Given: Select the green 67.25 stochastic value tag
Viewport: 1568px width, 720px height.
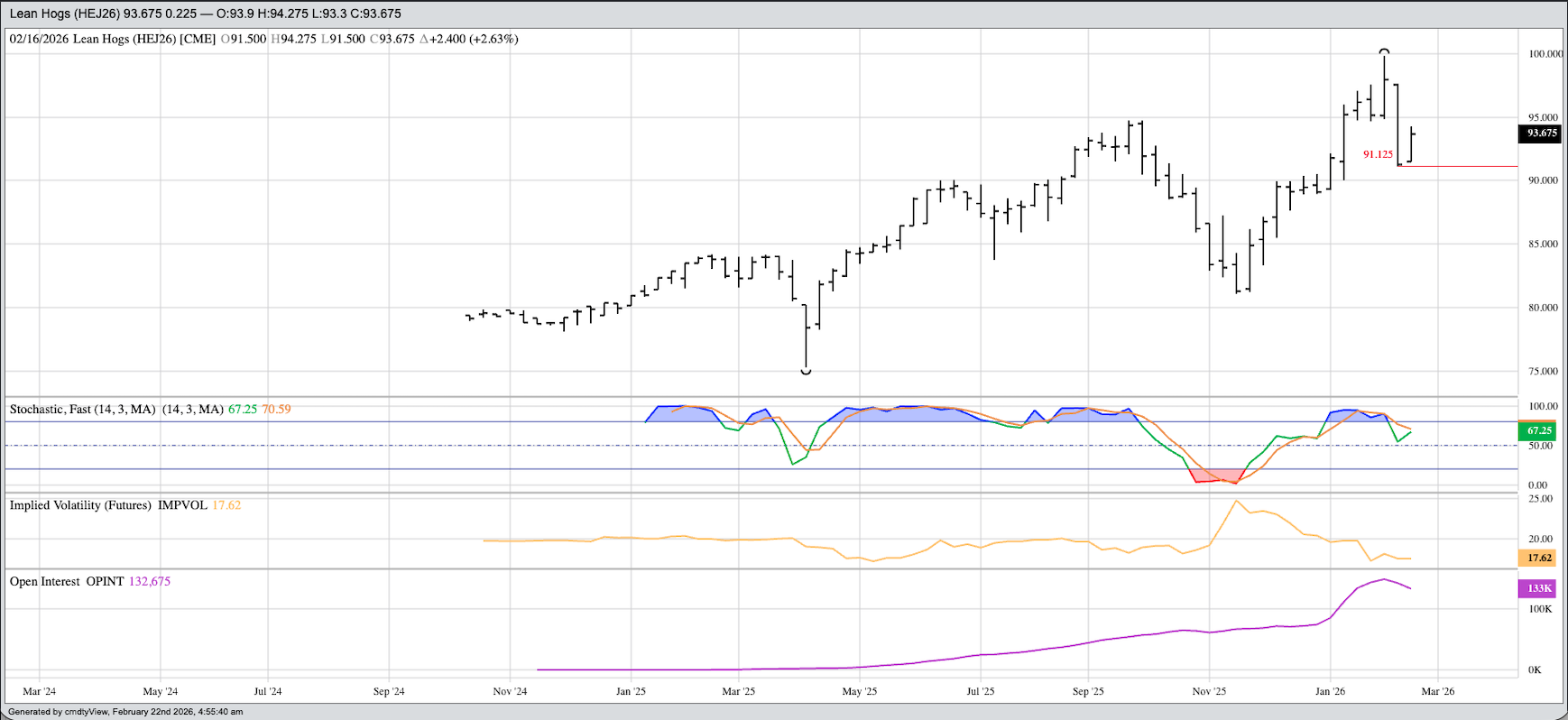Looking at the screenshot, I should pyautogui.click(x=1539, y=431).
